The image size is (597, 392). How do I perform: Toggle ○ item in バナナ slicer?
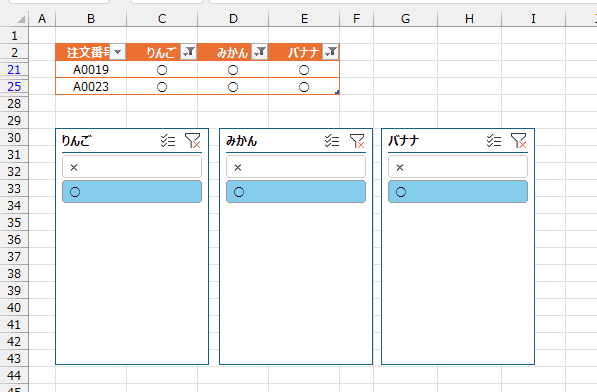click(x=458, y=192)
